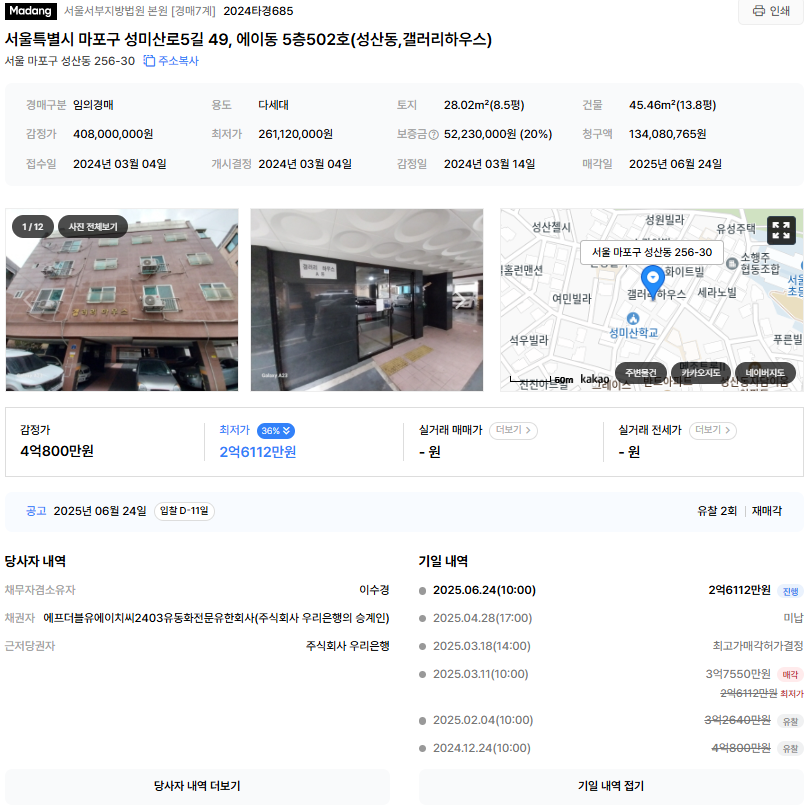Open 사진 전체보기 photo gallery
Screen dimensions: 807x805
pos(93,226)
